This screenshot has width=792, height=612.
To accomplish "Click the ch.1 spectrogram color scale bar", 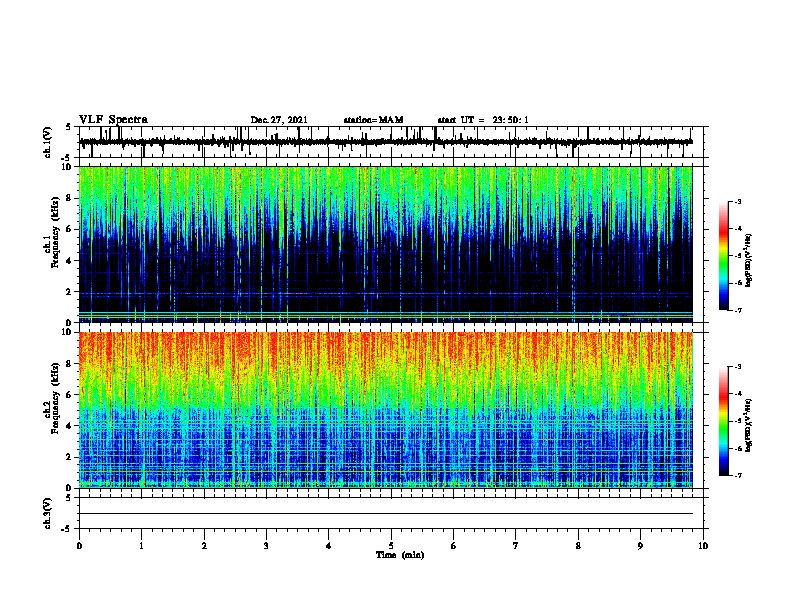I will coord(723,256).
